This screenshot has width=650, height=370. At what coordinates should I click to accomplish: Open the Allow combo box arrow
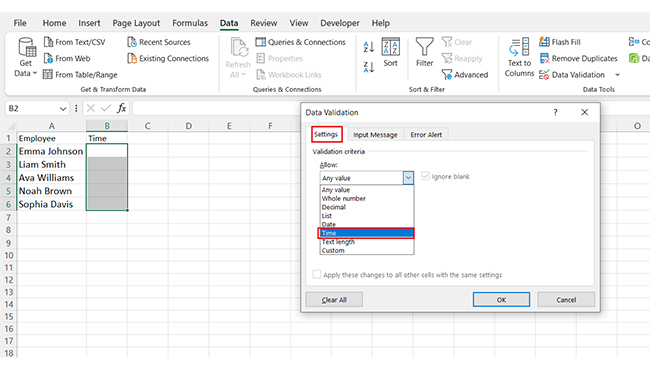pyautogui.click(x=408, y=178)
